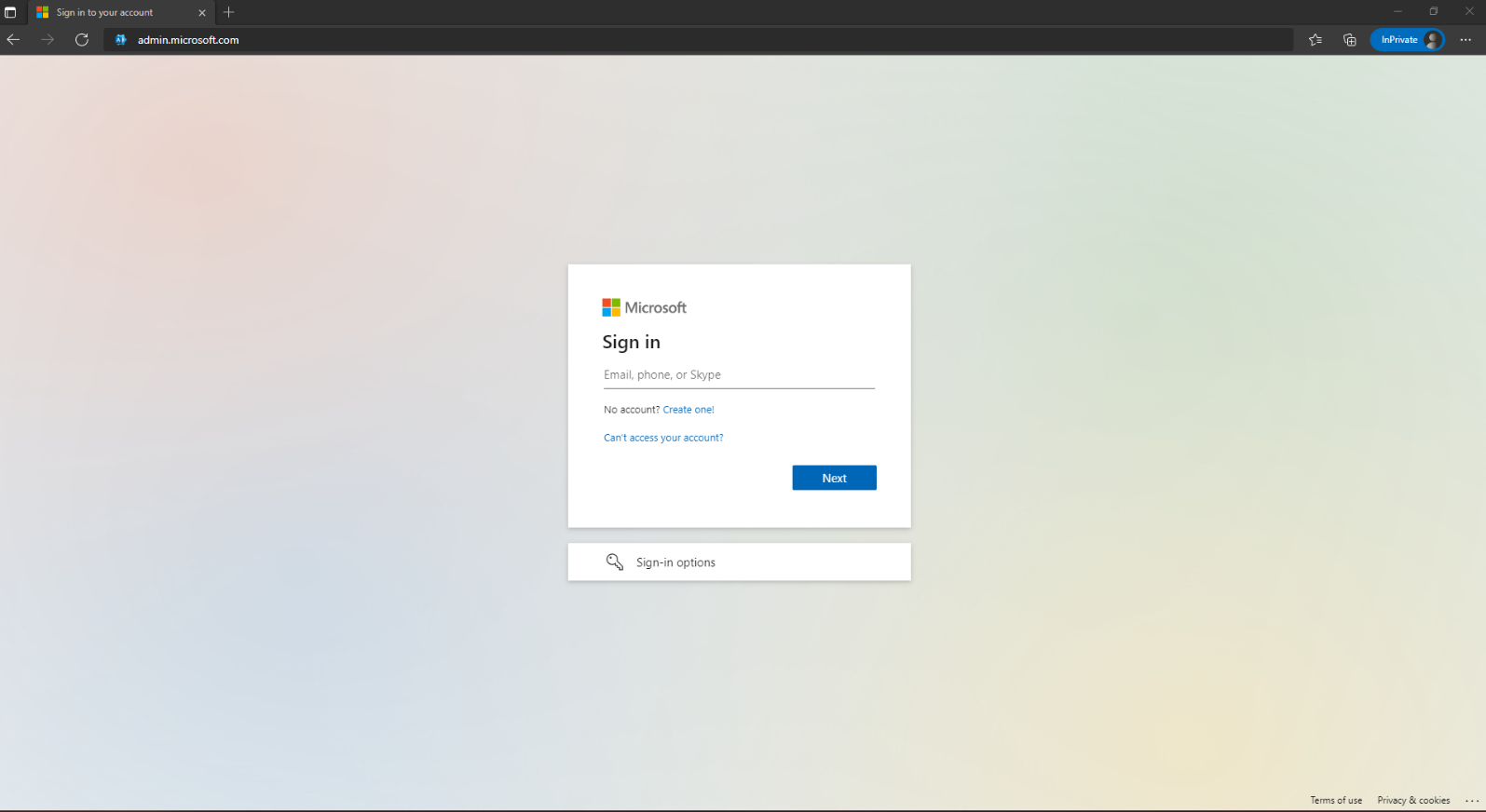The height and width of the screenshot is (812, 1486).
Task: Open Privacy & cookies link
Action: tap(1413, 800)
